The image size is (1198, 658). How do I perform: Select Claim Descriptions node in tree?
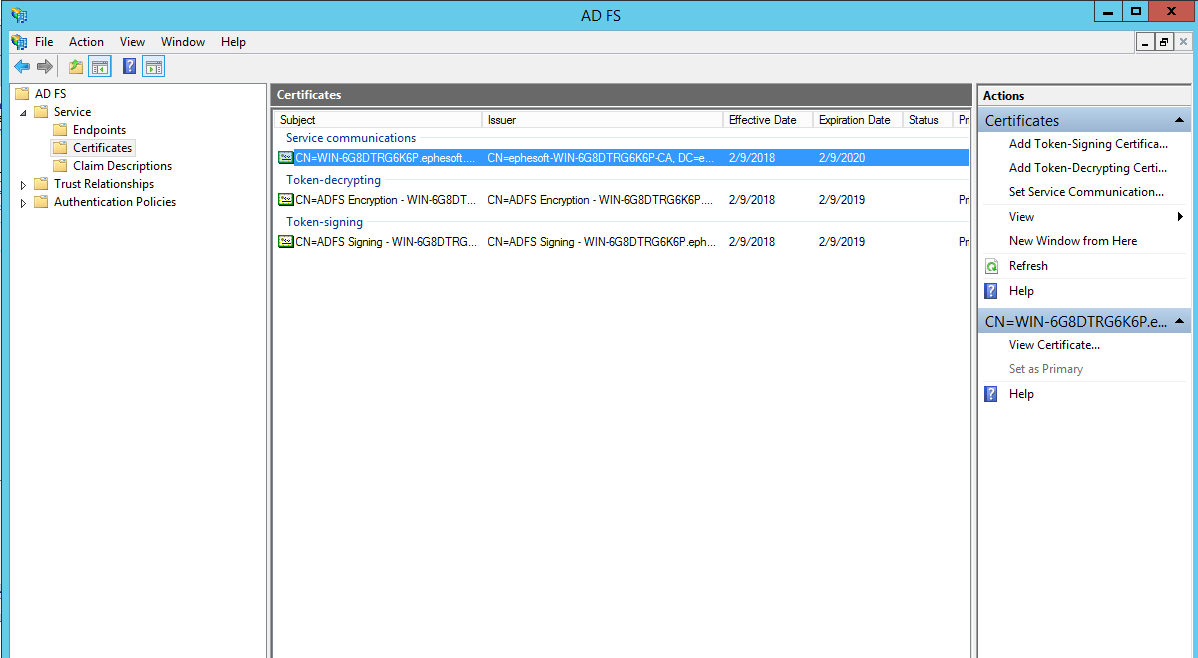[122, 166]
